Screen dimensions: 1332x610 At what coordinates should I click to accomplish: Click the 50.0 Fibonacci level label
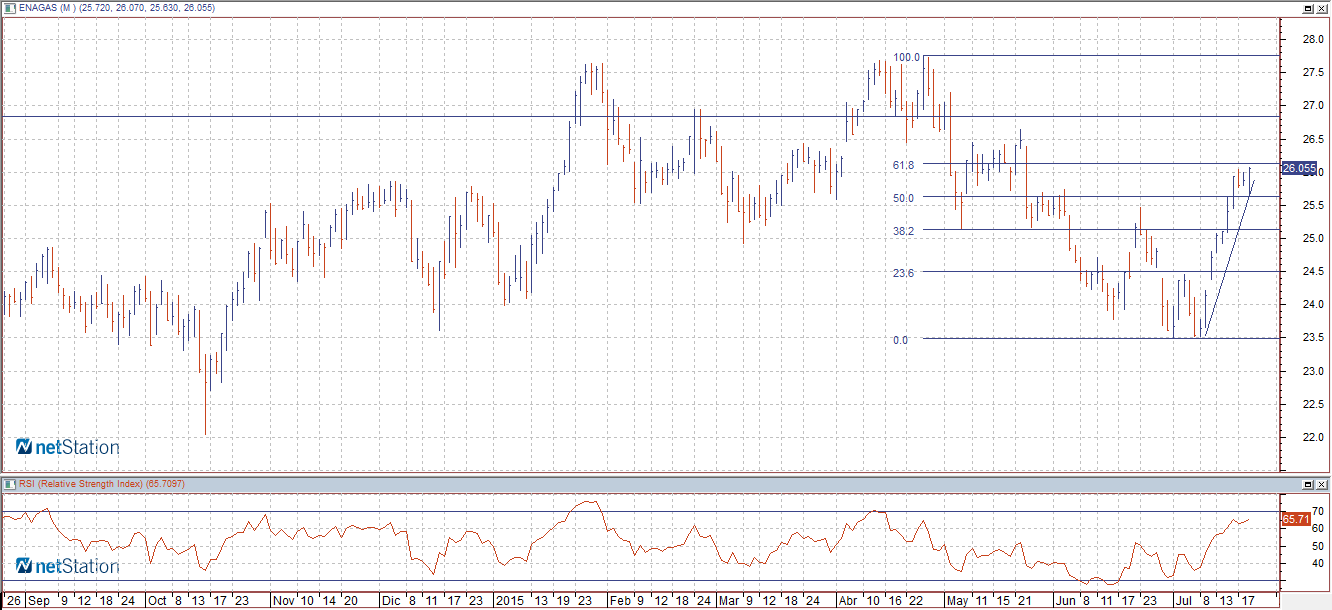[x=903, y=198]
